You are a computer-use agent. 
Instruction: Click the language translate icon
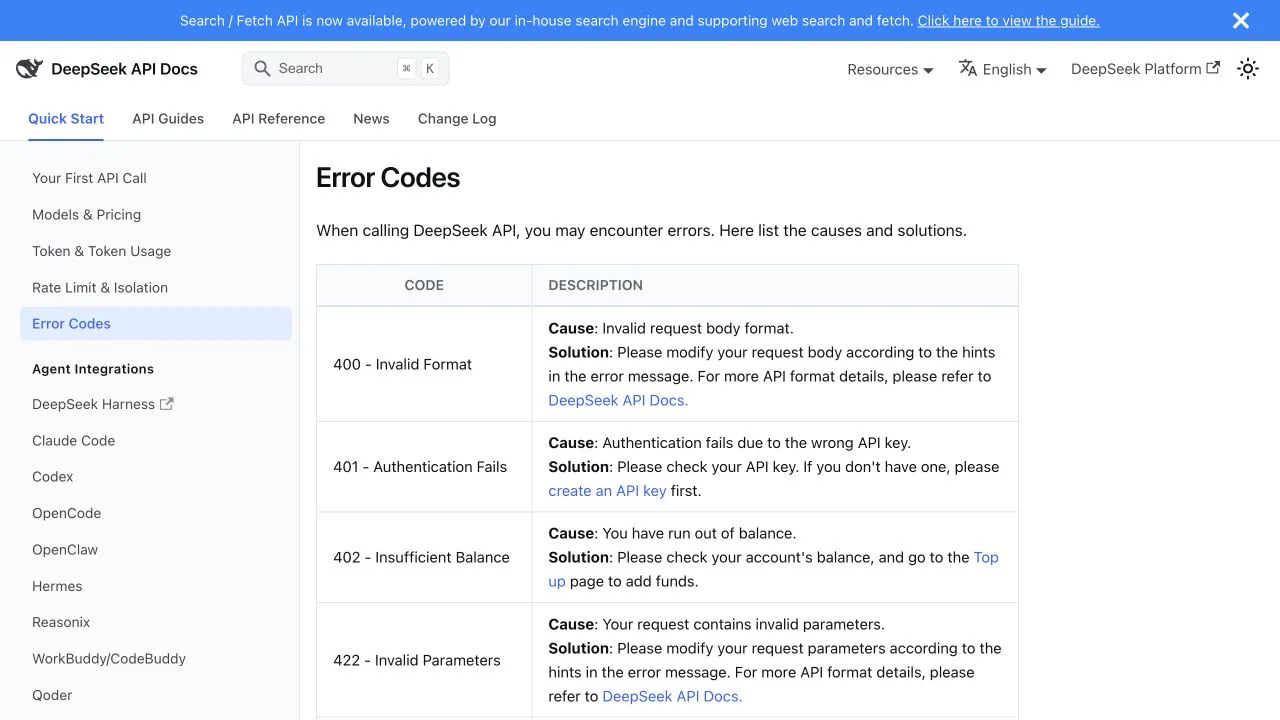pos(967,68)
